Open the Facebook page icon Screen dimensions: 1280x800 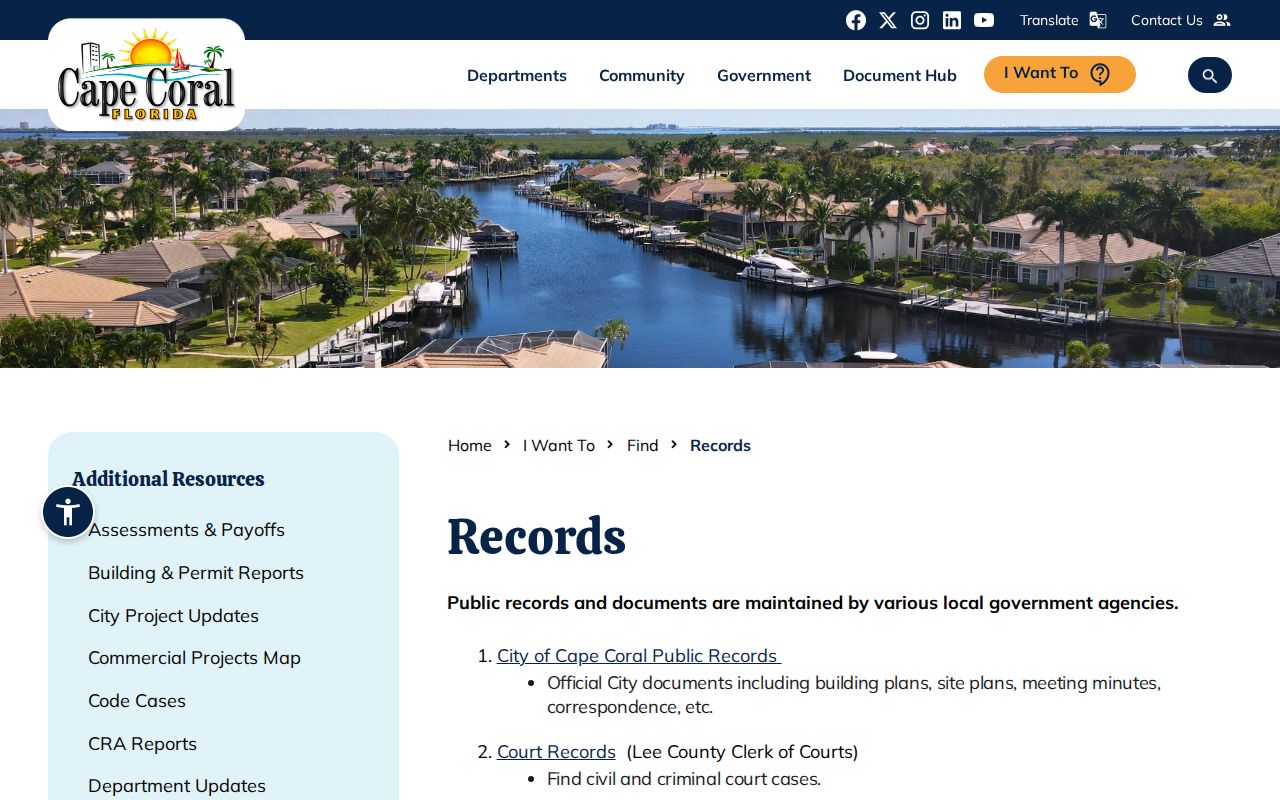[x=856, y=20]
